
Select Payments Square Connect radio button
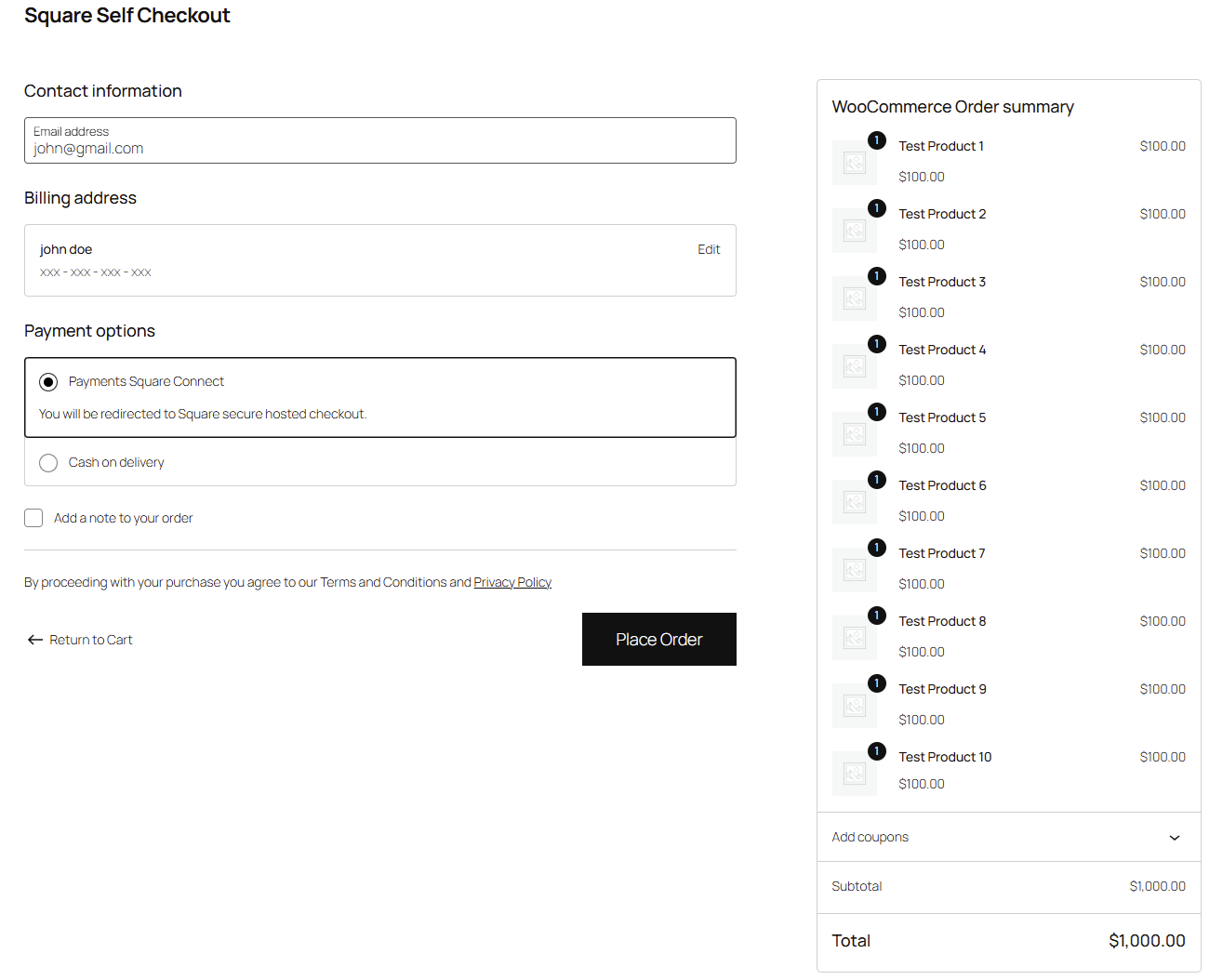pos(48,382)
